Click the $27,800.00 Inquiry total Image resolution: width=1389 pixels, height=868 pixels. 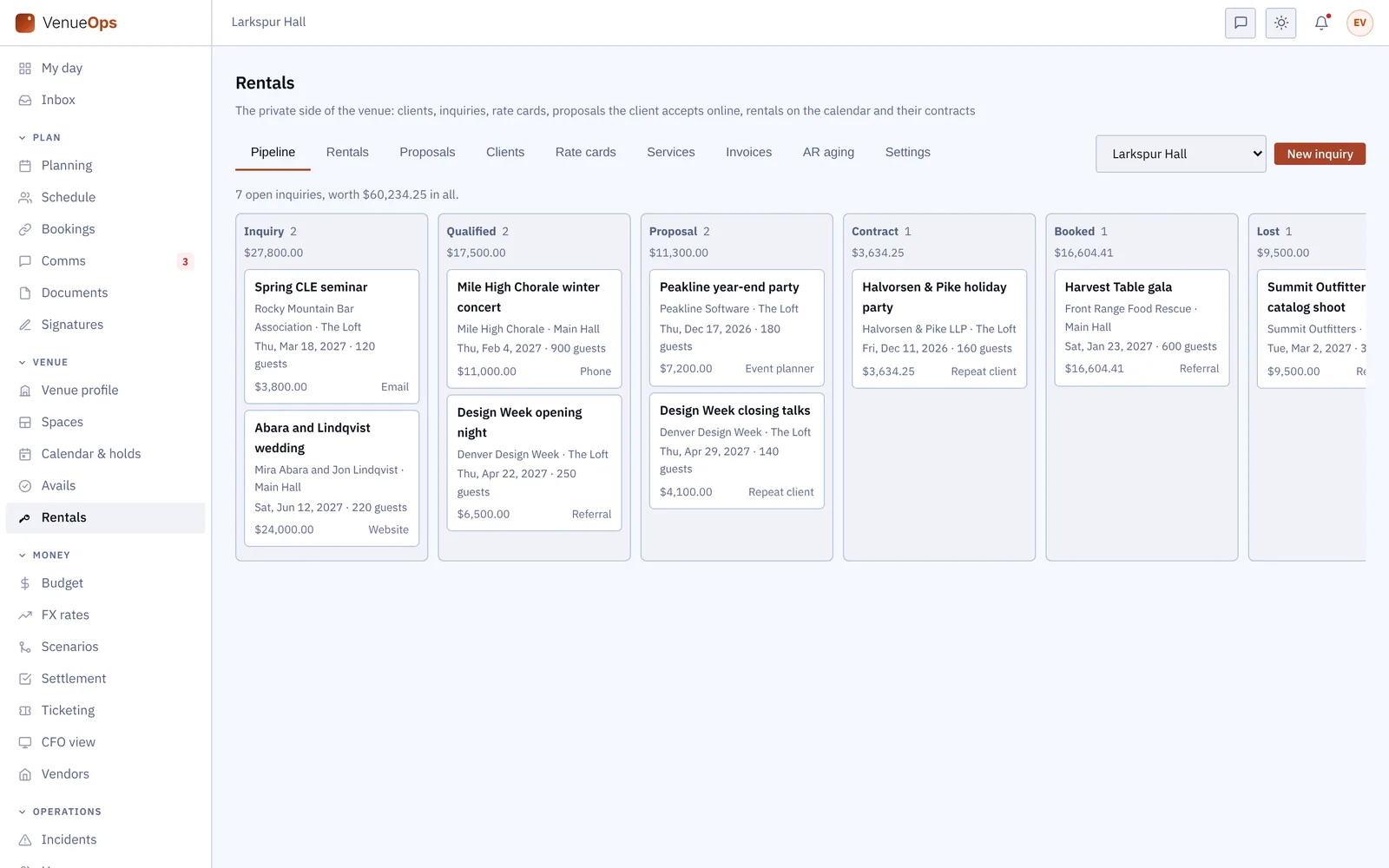(273, 253)
